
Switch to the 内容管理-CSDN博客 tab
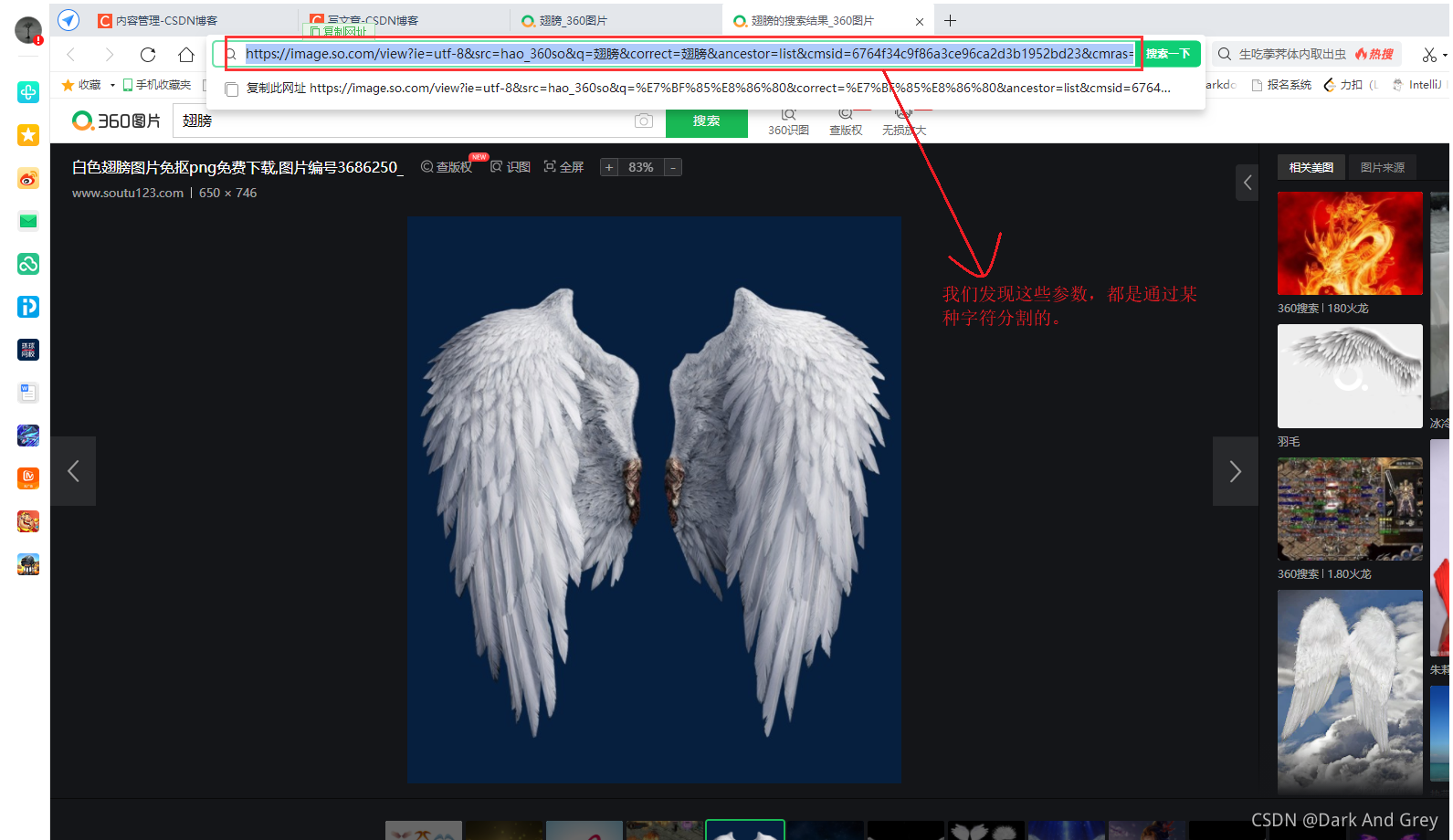tap(166, 20)
